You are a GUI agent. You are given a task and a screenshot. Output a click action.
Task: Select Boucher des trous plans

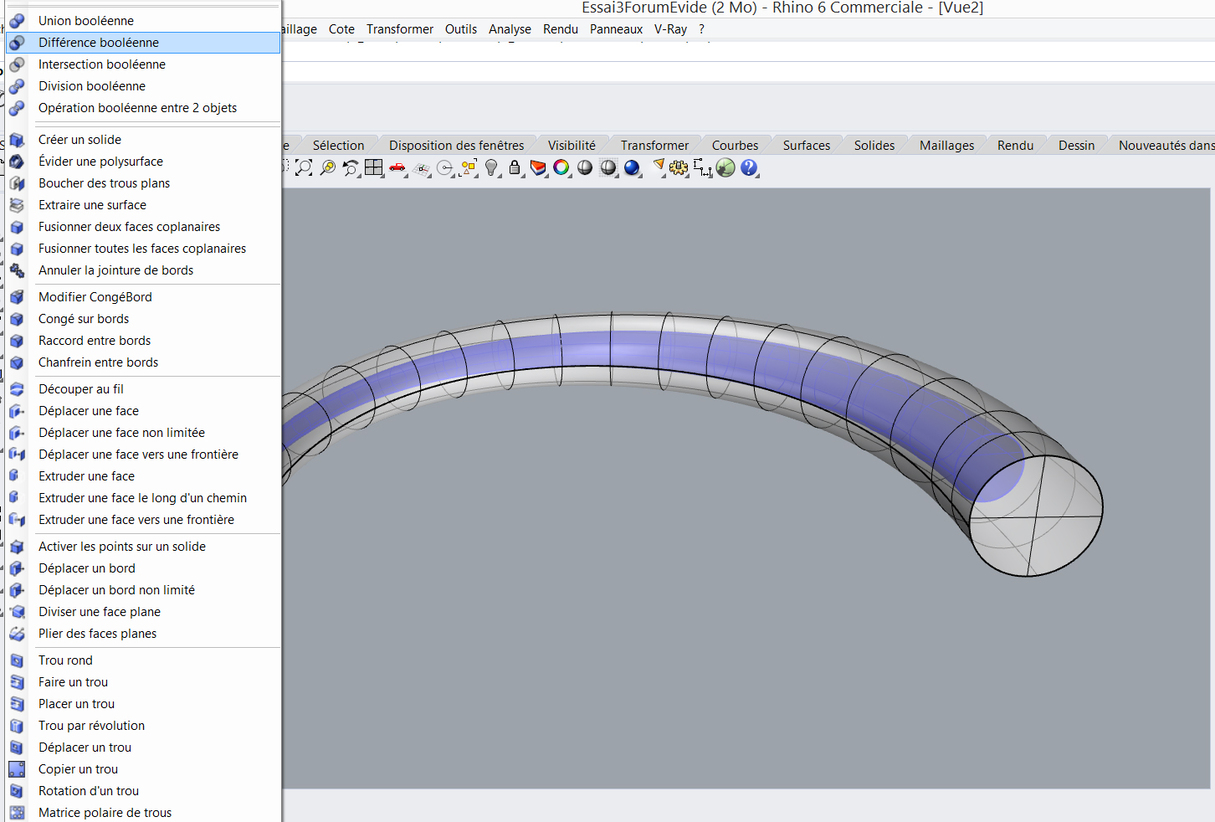[104, 184]
